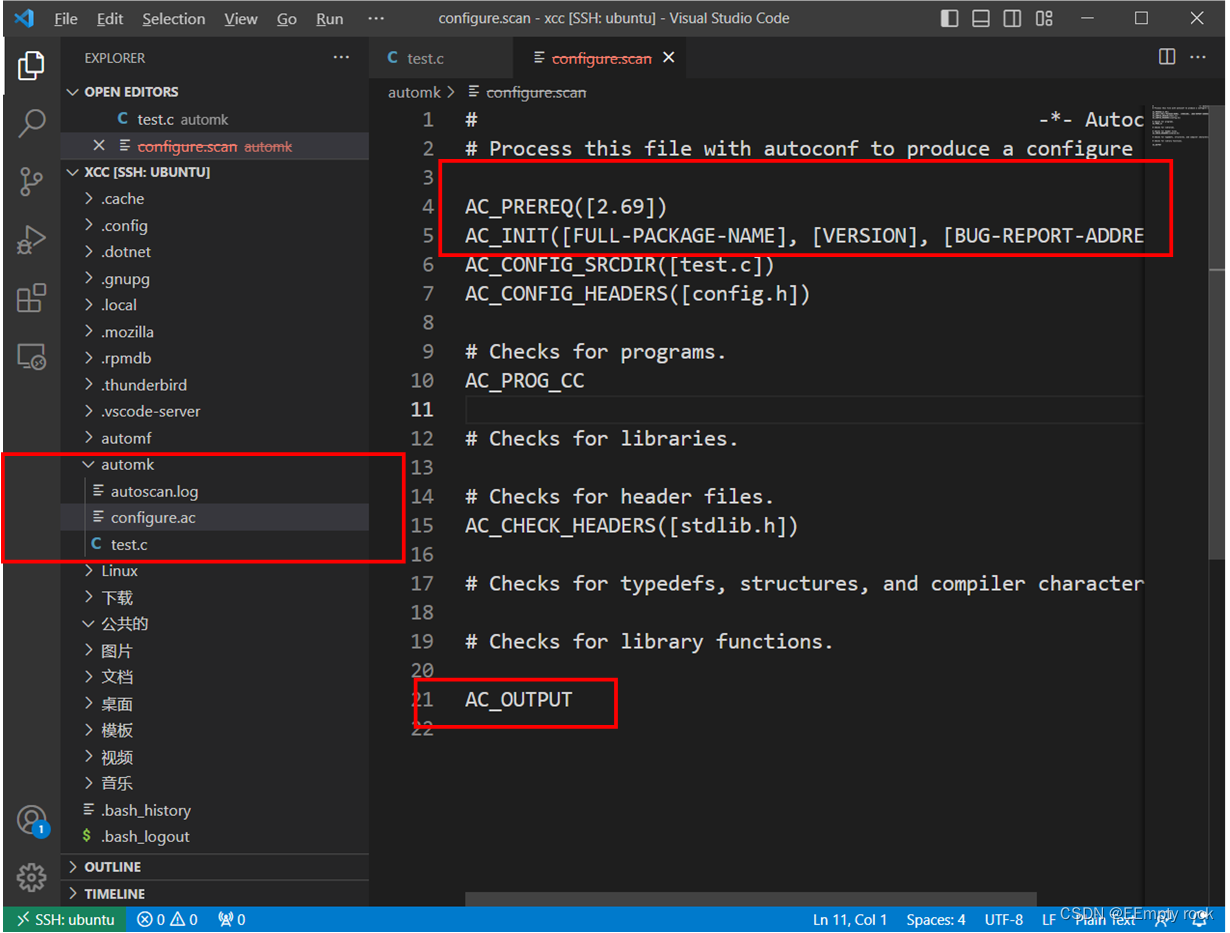
Task: Switch to the test.c tab
Action: click(x=441, y=57)
